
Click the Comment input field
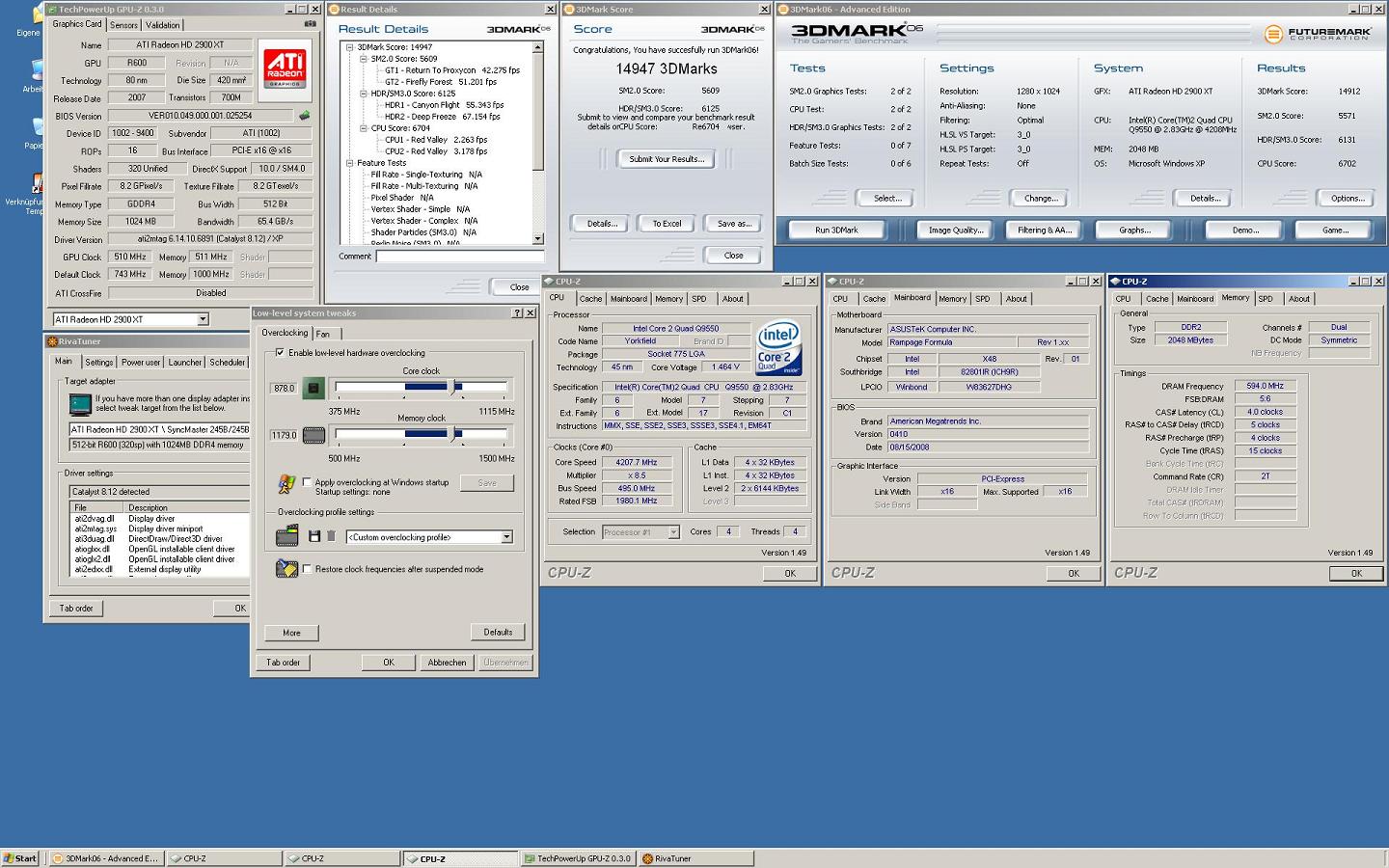tap(460, 257)
